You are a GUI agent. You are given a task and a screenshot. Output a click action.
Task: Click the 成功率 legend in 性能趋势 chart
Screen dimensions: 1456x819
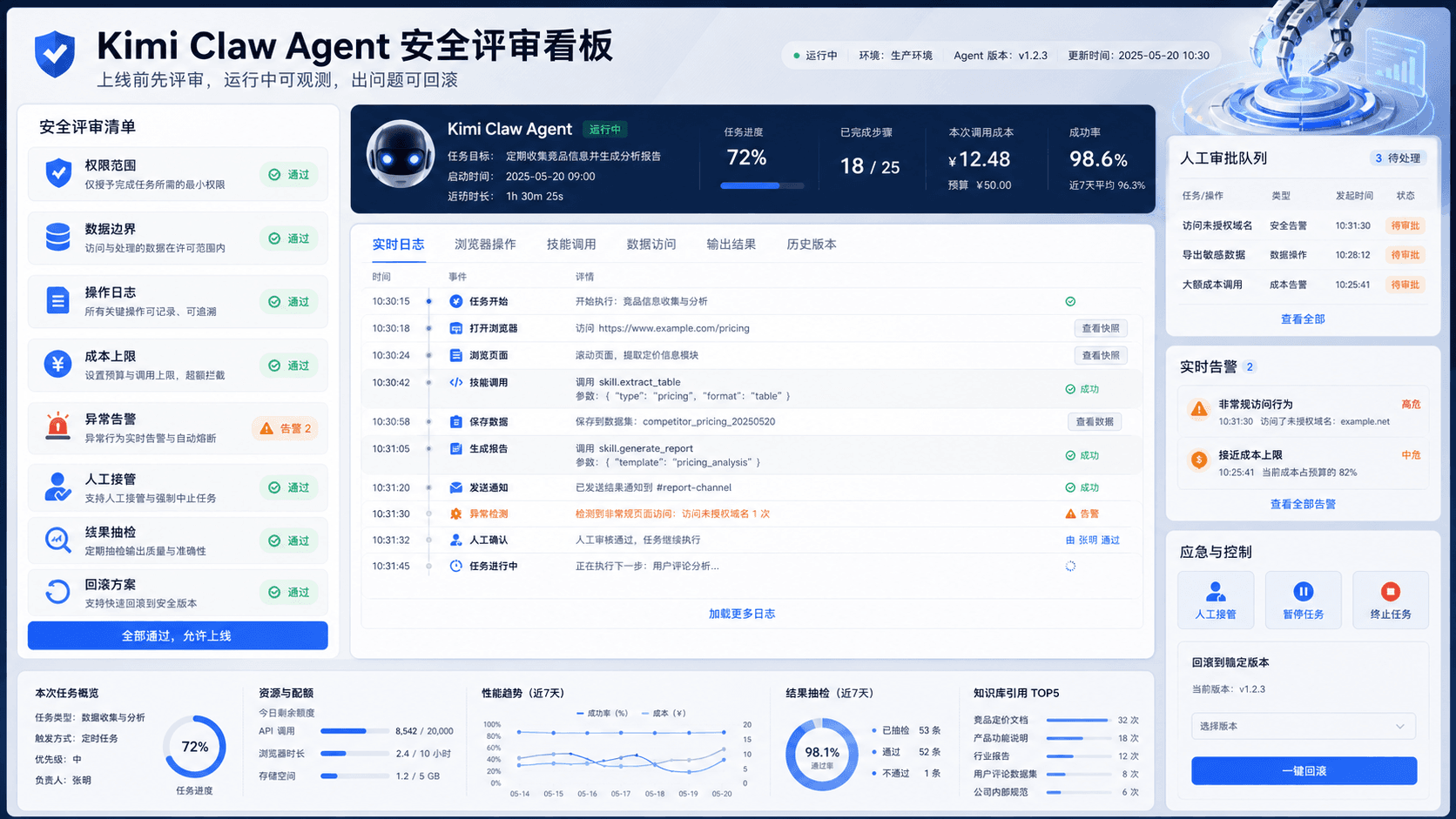[602, 713]
